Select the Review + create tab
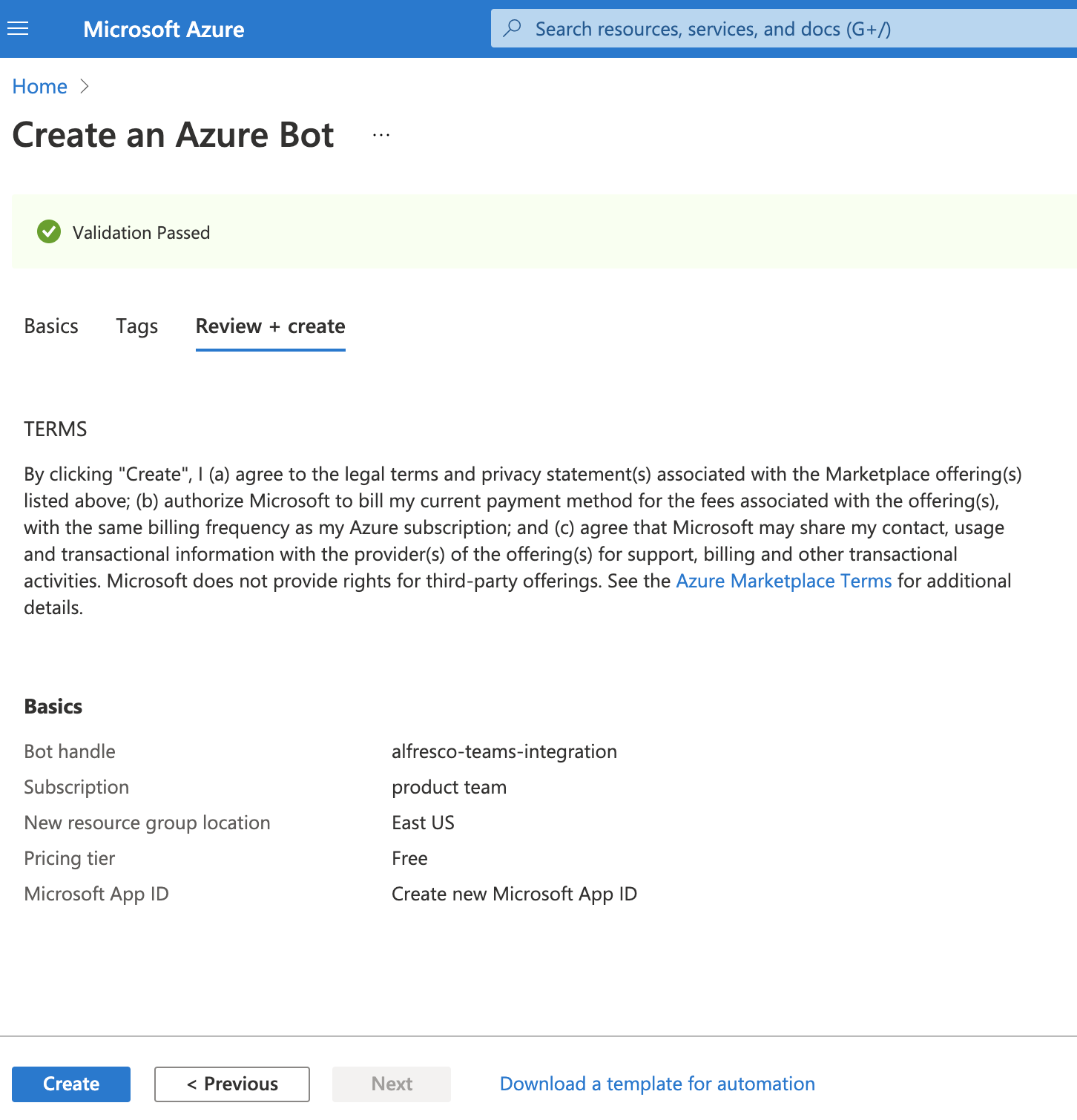Screen dimensions: 1077x1120 tap(271, 326)
